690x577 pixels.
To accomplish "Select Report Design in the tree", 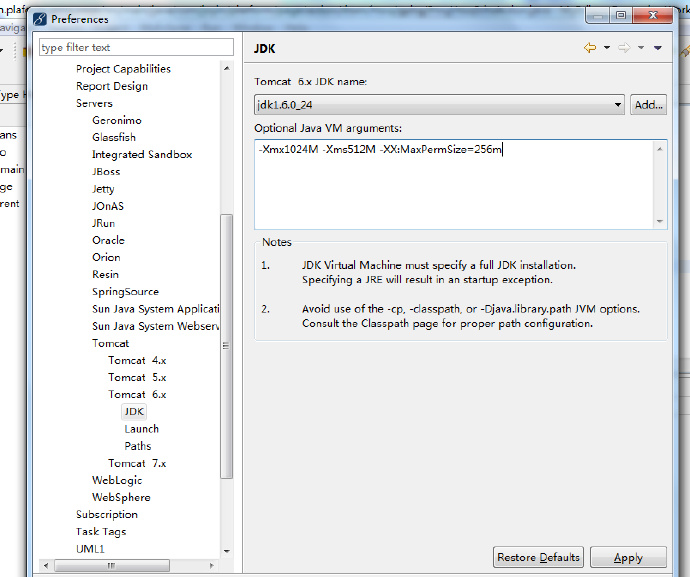I will point(112,86).
